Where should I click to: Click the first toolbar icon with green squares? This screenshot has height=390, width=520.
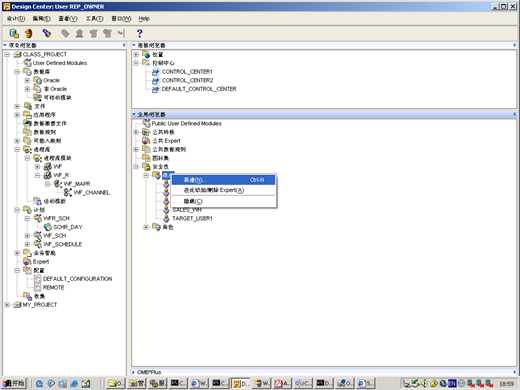point(14,33)
